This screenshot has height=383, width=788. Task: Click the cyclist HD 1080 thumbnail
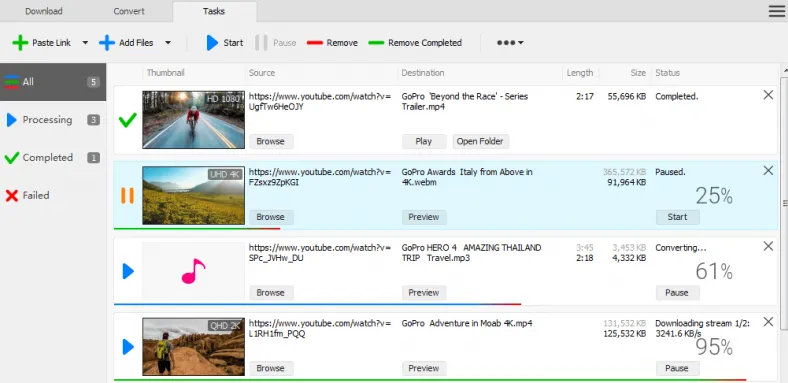[193, 120]
